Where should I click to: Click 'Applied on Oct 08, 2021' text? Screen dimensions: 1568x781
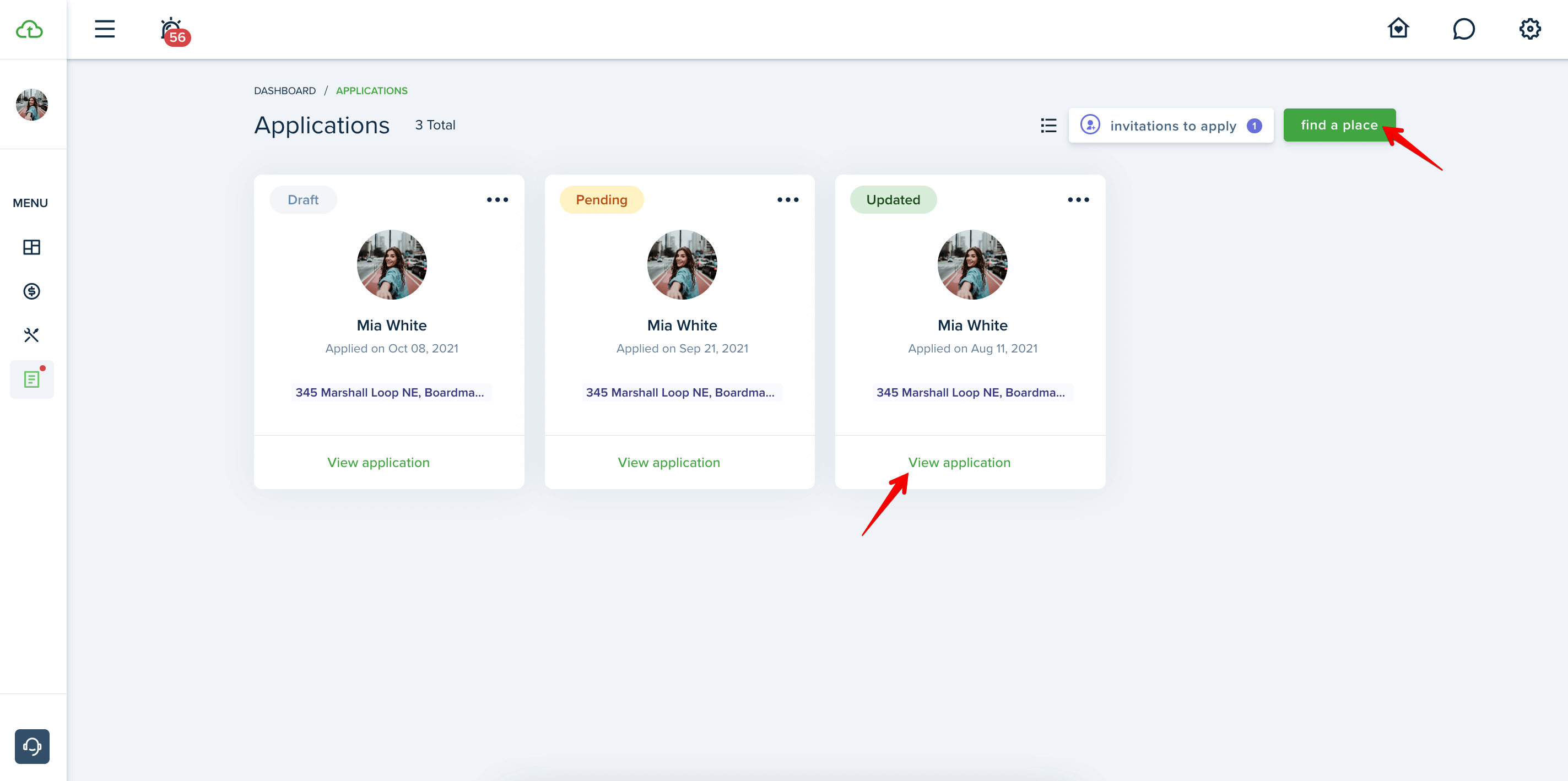point(391,348)
